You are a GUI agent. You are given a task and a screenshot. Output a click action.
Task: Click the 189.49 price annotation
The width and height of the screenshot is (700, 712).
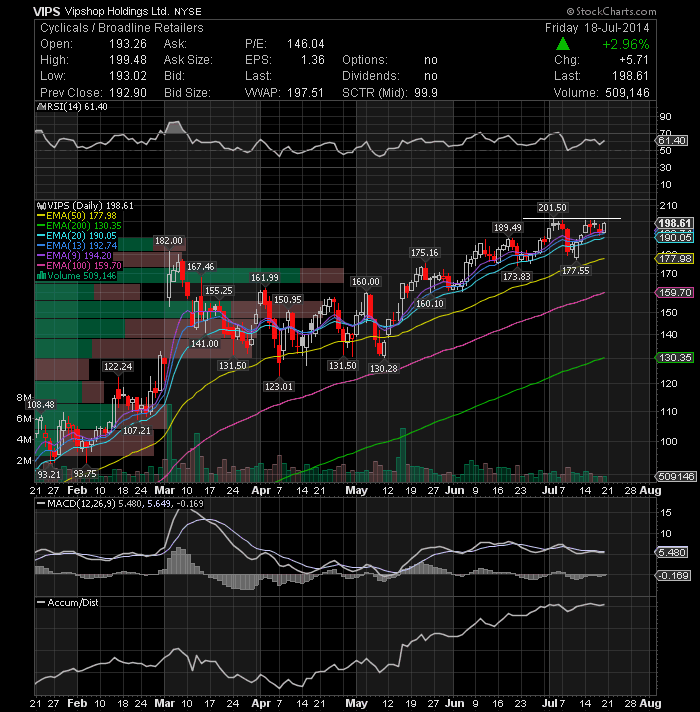click(508, 227)
